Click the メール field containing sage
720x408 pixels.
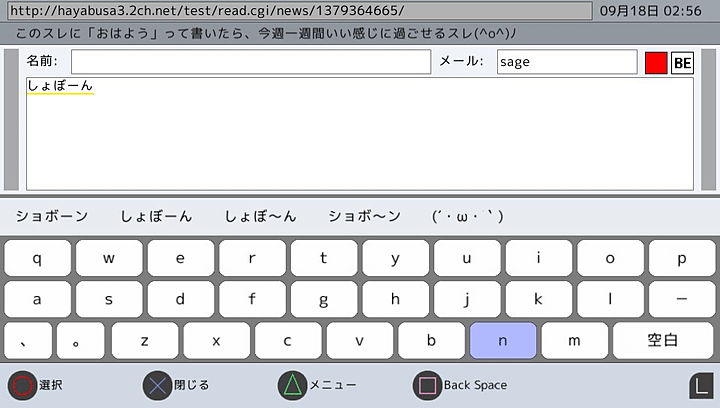point(566,62)
